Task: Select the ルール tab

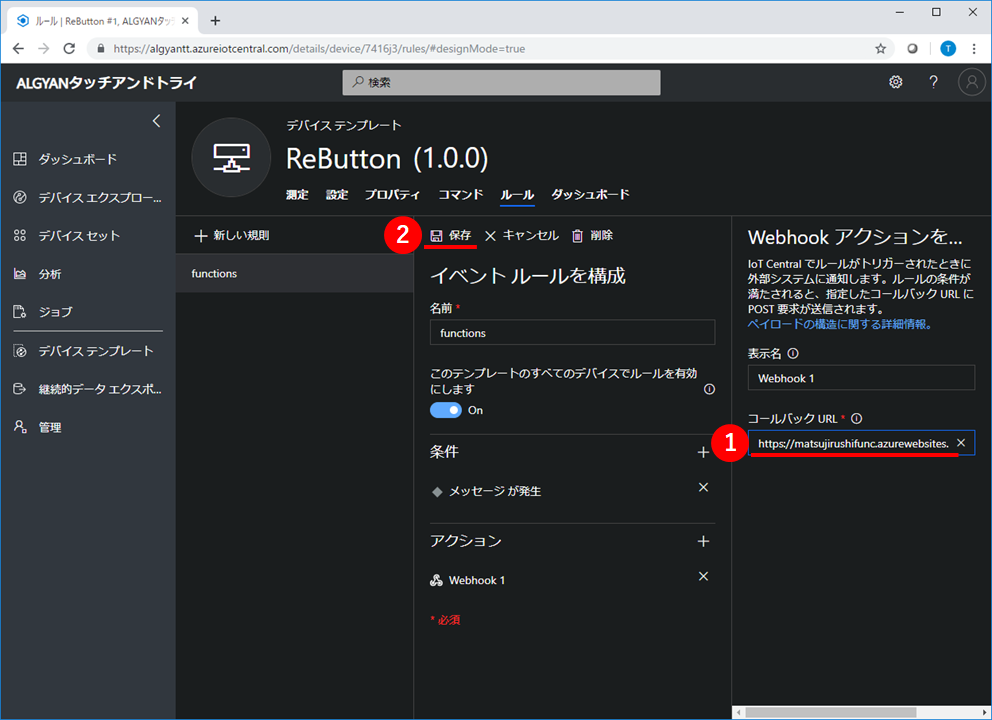Action: click(518, 195)
